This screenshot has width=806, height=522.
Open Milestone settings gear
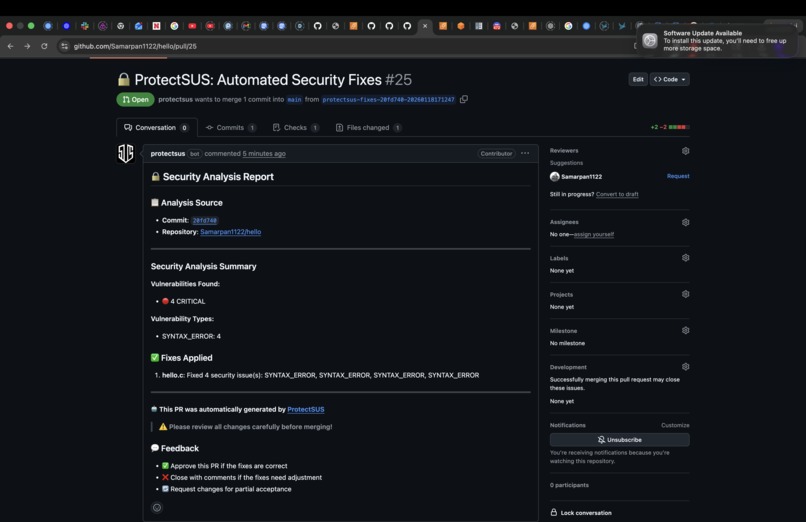coord(685,330)
